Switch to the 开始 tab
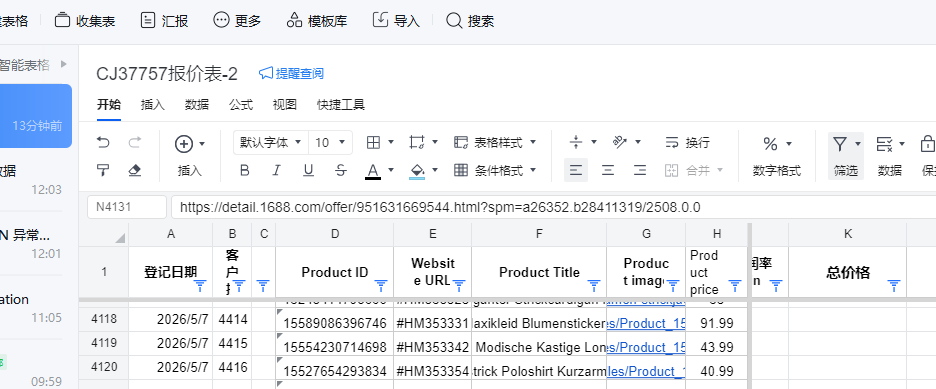Viewport: 936px width, 389px height. [x=109, y=105]
